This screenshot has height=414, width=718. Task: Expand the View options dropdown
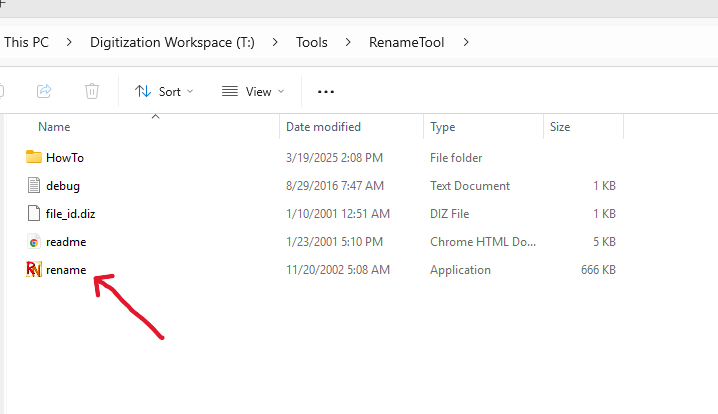253,91
